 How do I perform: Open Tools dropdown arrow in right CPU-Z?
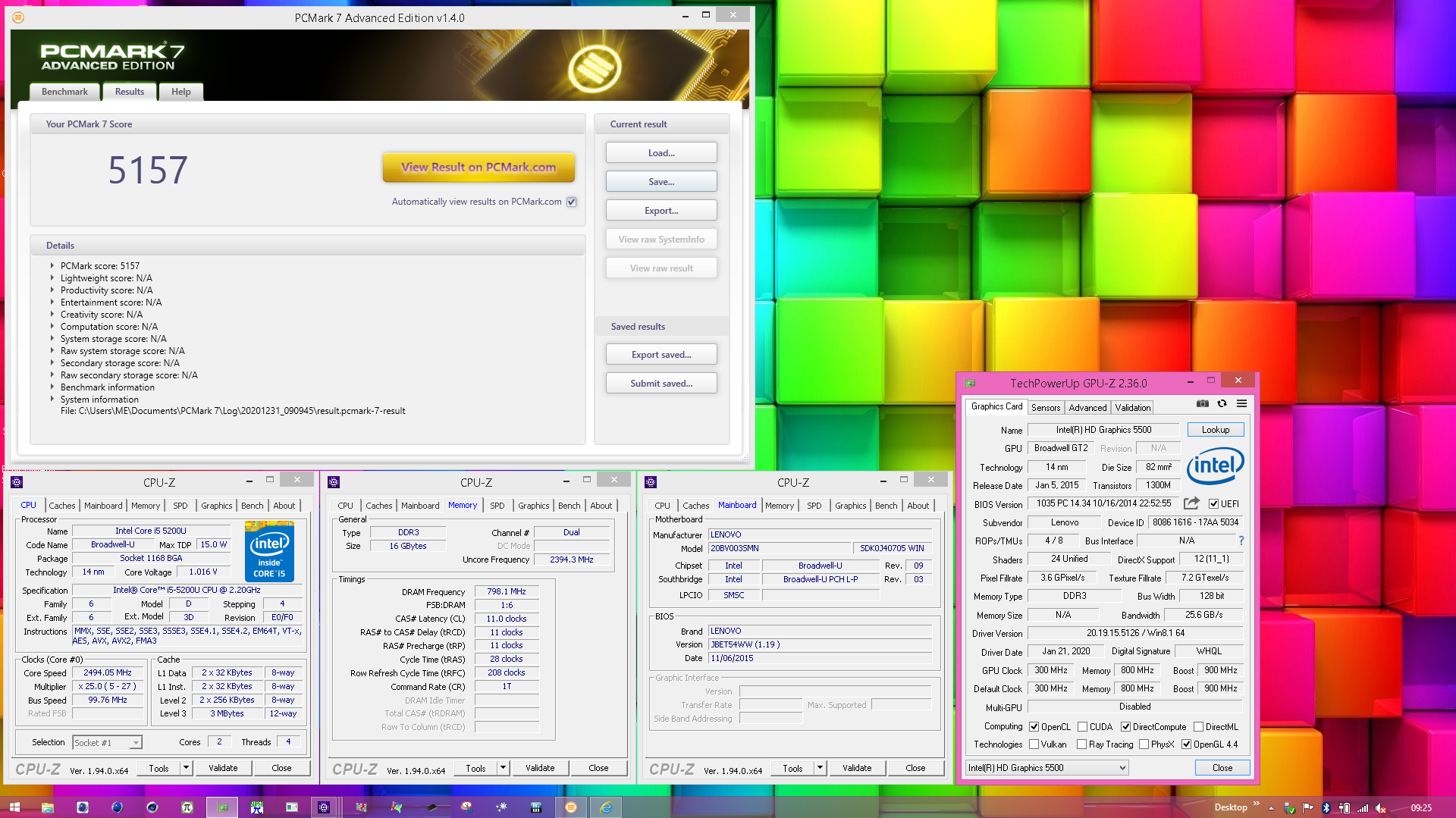820,768
